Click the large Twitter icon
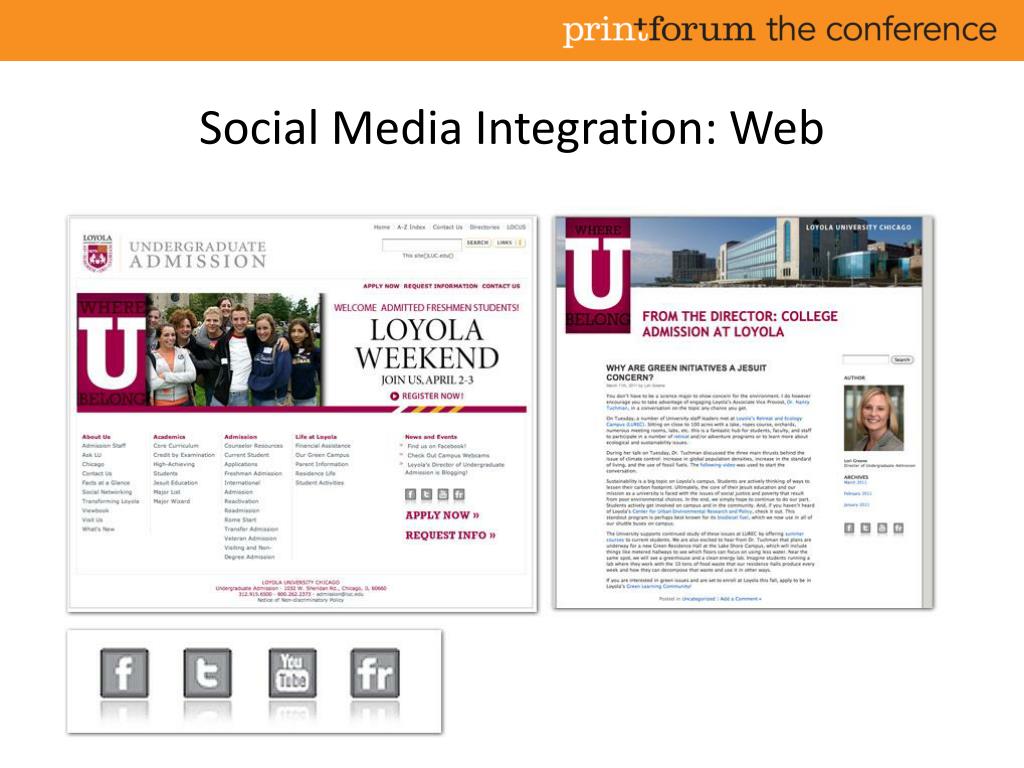This screenshot has height=768, width=1024. 207,672
